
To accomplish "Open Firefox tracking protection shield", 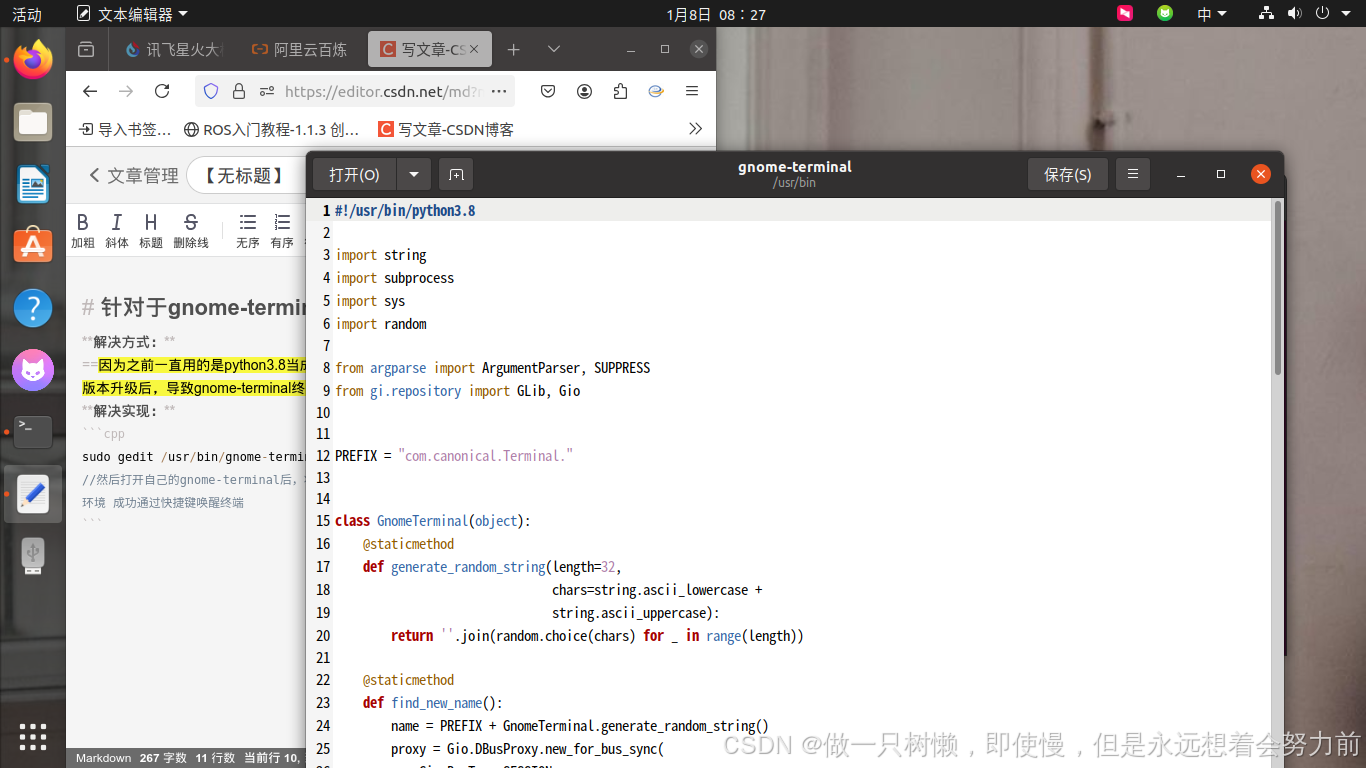I will tap(211, 90).
